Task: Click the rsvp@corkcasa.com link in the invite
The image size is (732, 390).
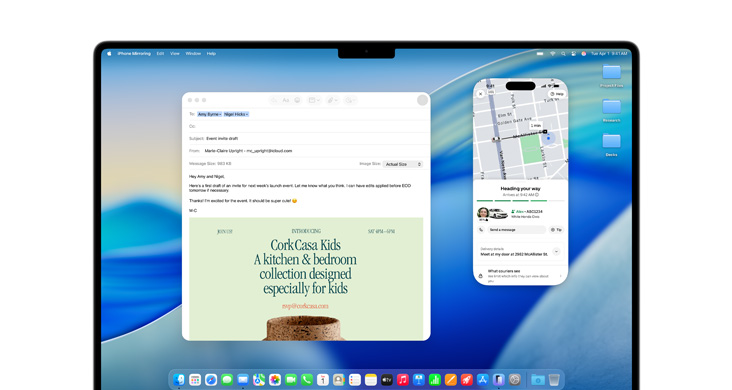Action: [x=305, y=306]
